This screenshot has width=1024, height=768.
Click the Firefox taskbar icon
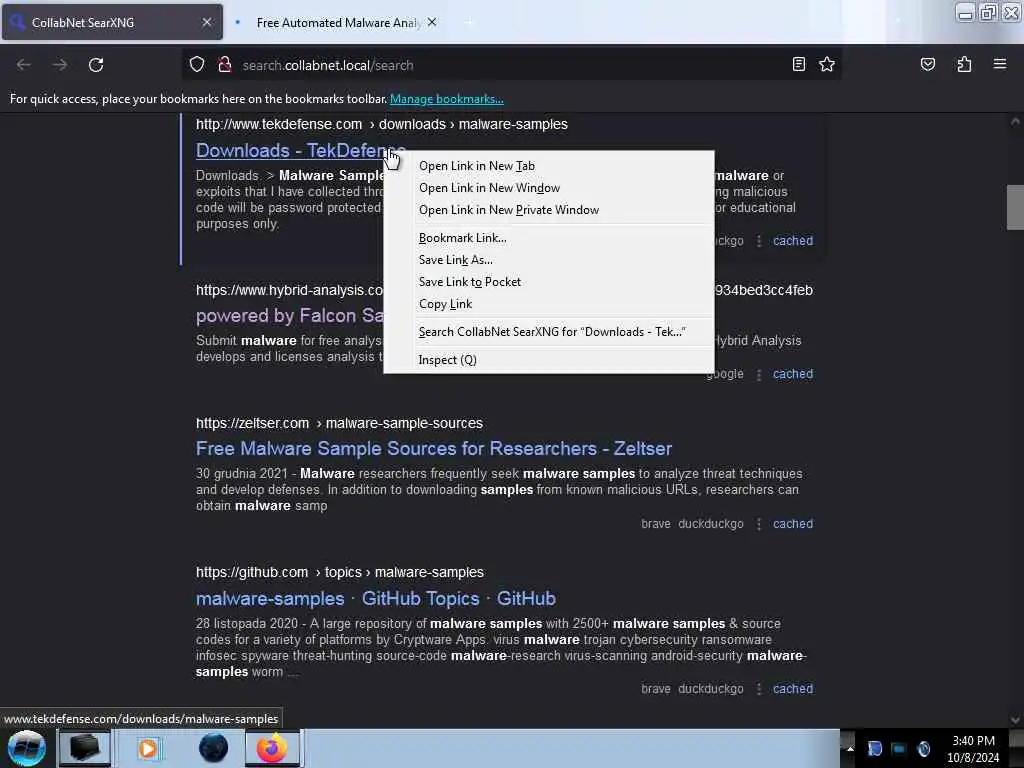(x=272, y=748)
